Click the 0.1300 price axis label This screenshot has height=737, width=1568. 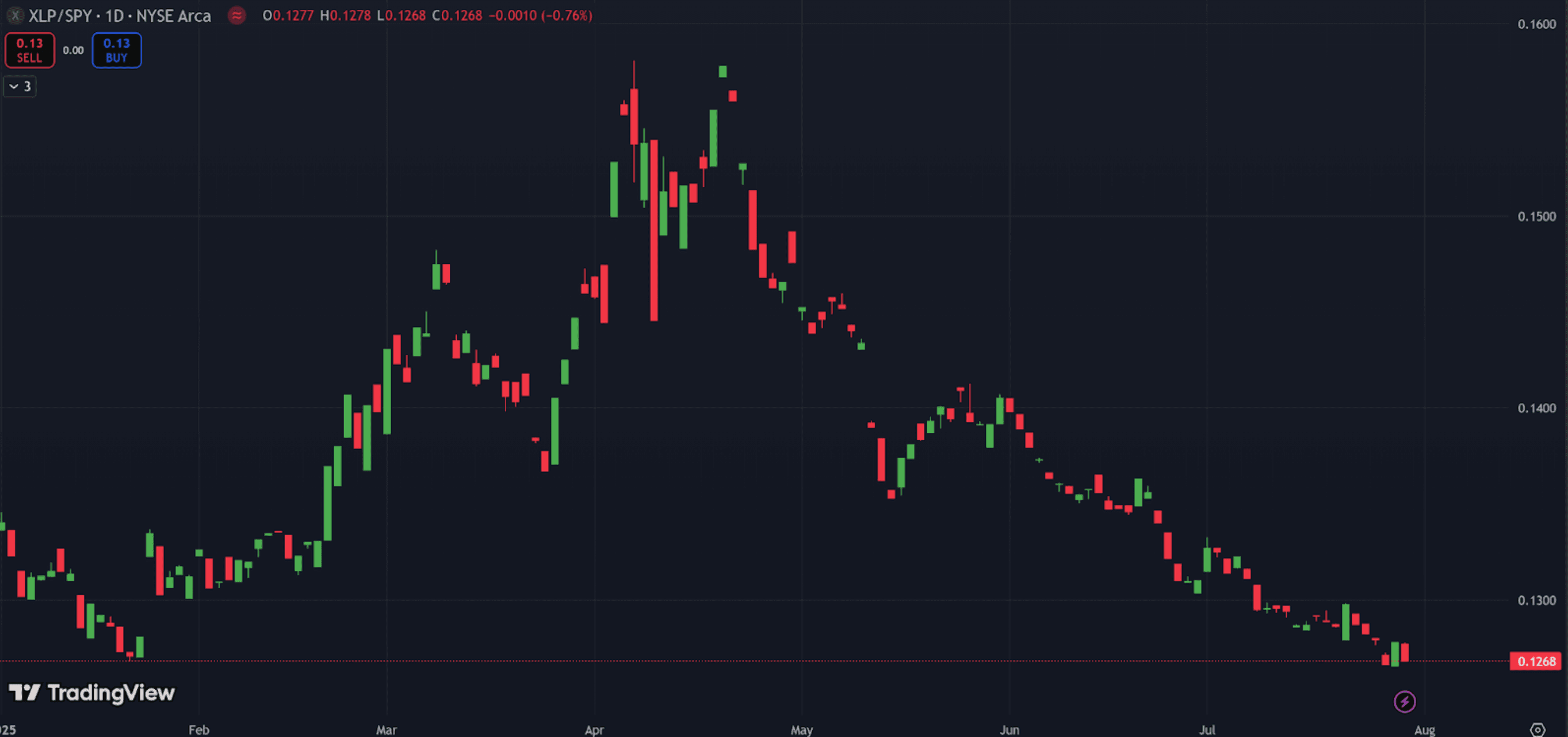[1536, 601]
